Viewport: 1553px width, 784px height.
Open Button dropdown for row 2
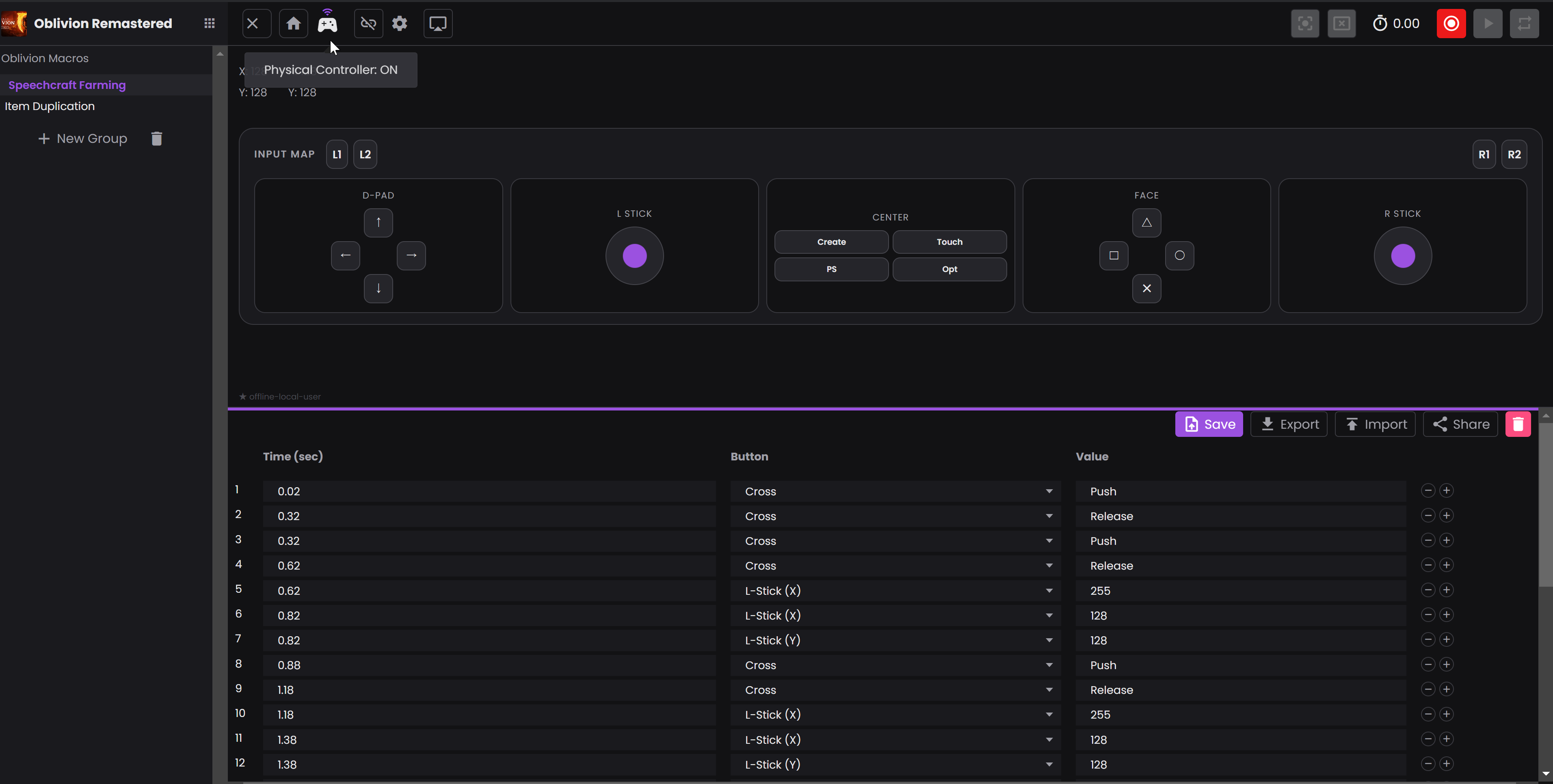(x=895, y=516)
